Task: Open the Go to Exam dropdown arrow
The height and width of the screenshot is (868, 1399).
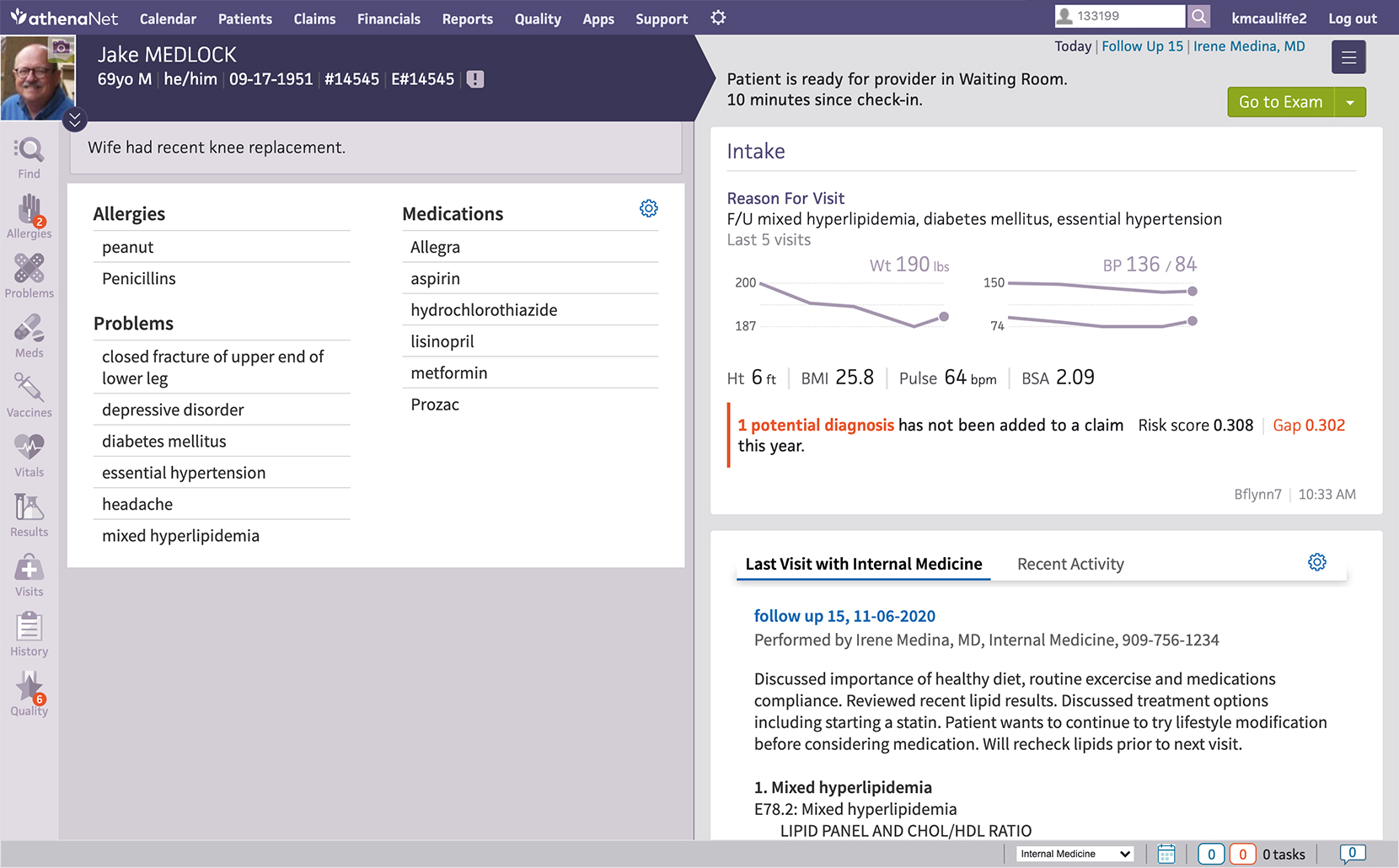Action: click(x=1350, y=102)
